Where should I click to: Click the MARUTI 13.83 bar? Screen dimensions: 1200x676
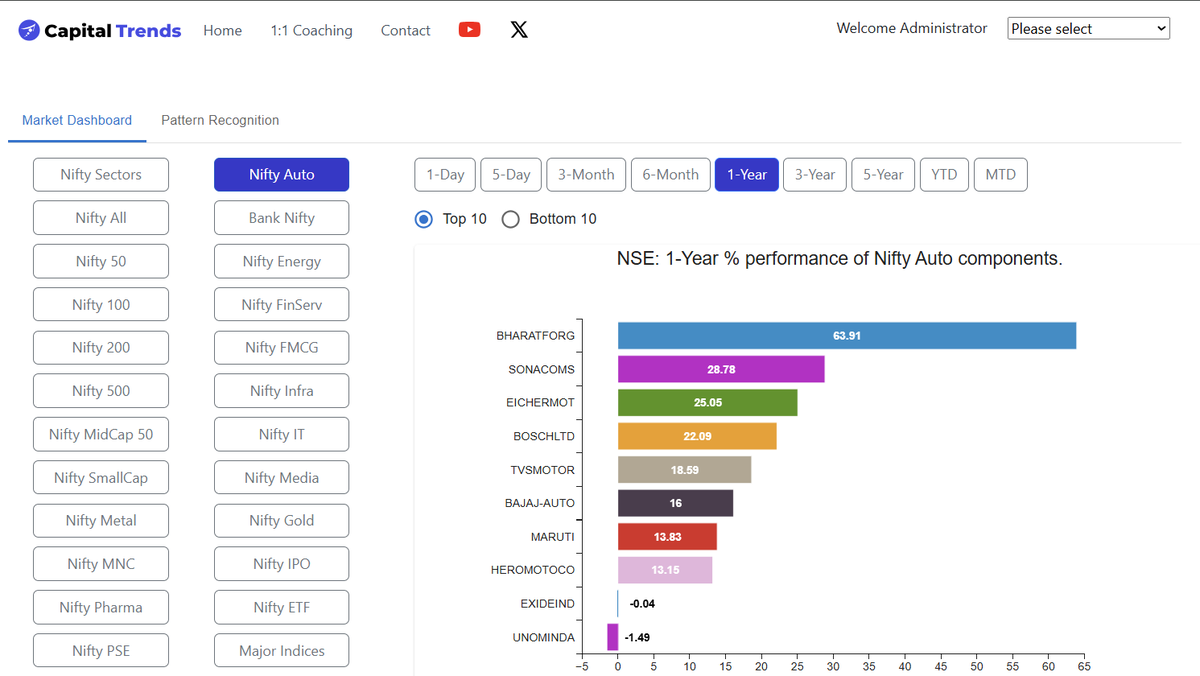pyautogui.click(x=667, y=536)
